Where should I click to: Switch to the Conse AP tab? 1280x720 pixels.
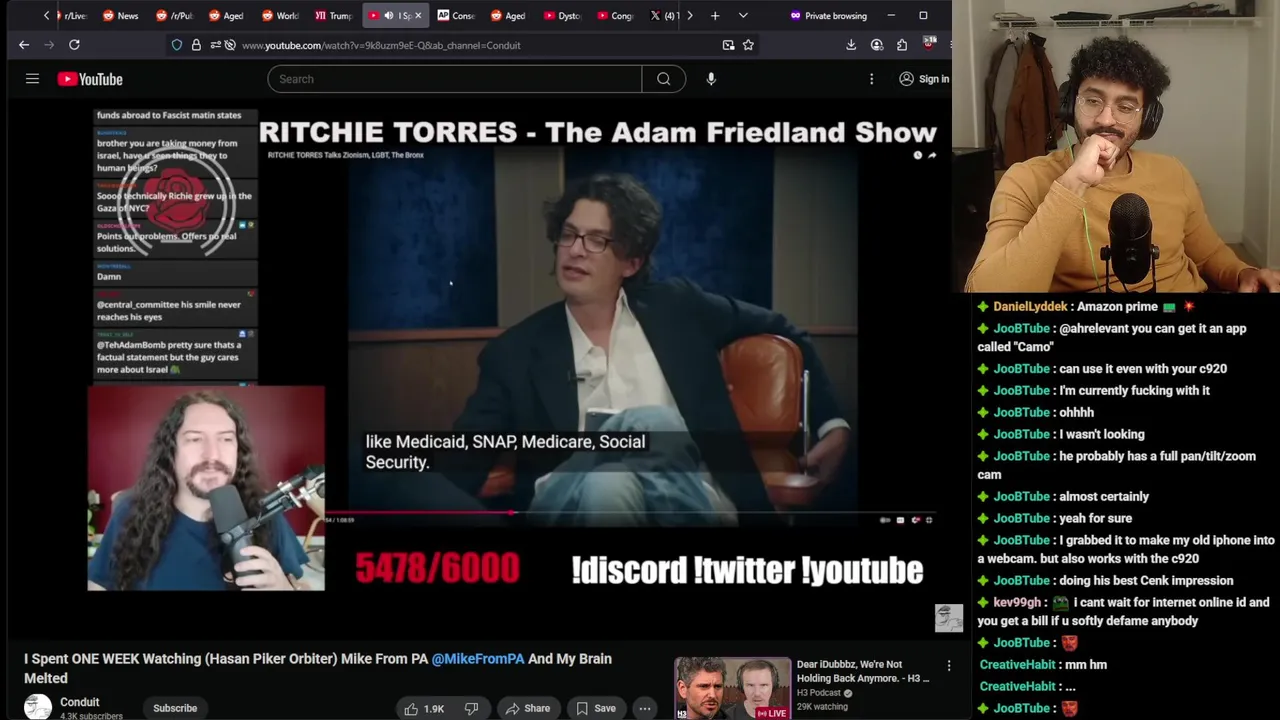click(x=455, y=16)
